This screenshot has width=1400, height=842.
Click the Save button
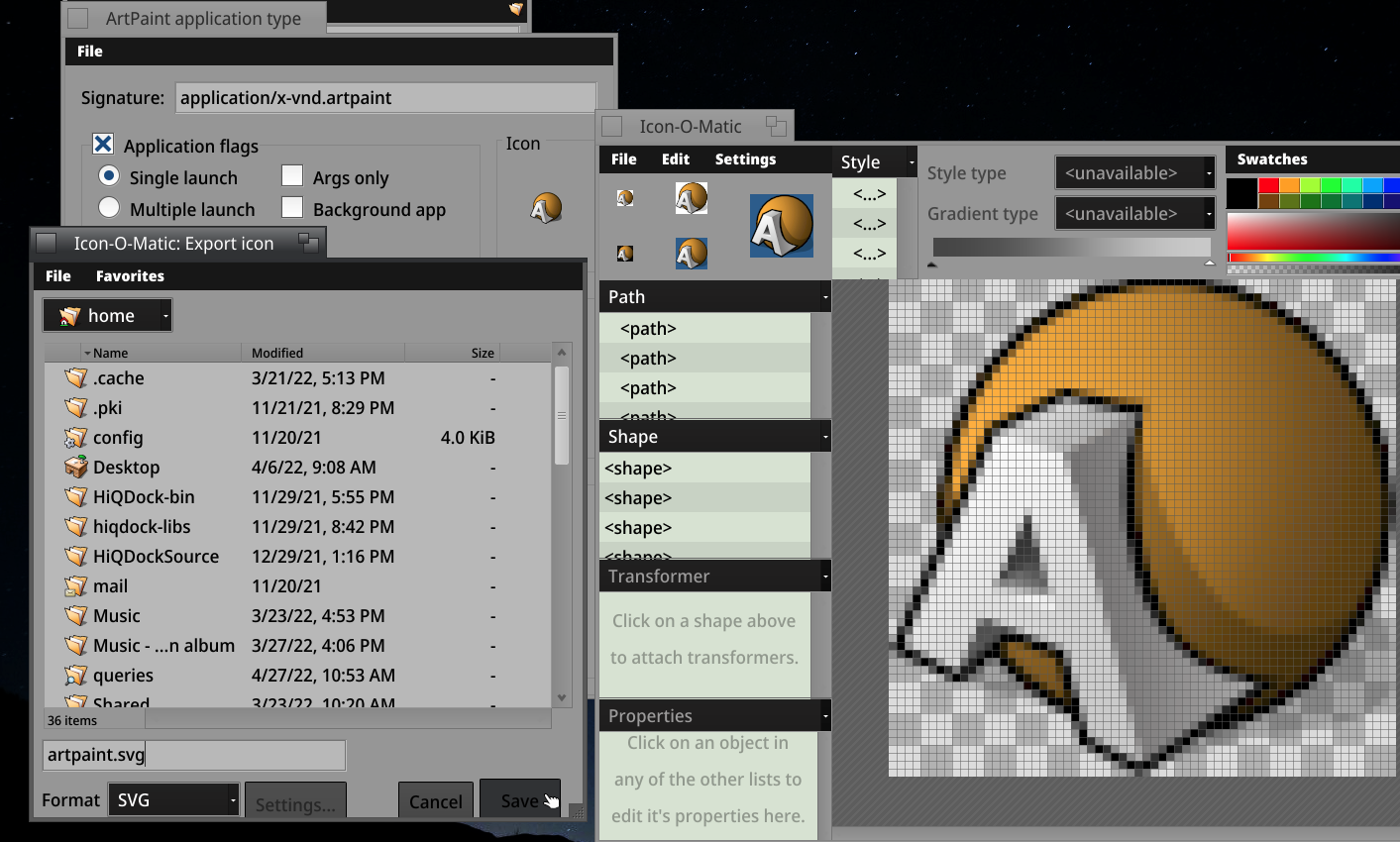520,800
